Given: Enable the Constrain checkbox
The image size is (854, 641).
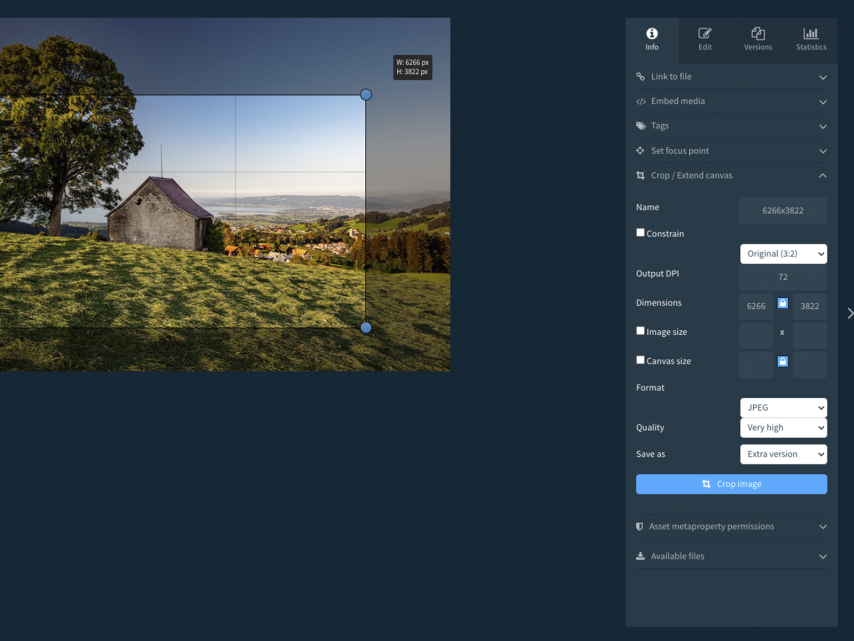Looking at the screenshot, I should (640, 233).
